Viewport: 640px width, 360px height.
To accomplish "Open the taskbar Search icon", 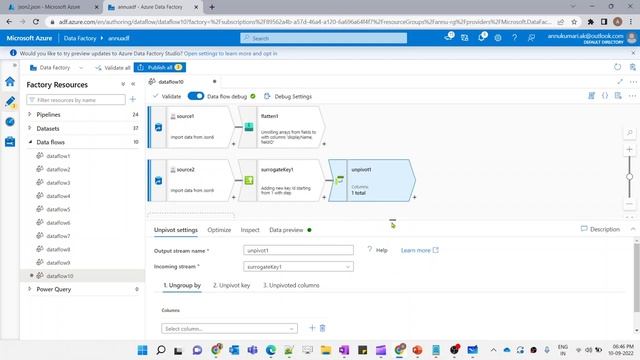I will pos(161,350).
